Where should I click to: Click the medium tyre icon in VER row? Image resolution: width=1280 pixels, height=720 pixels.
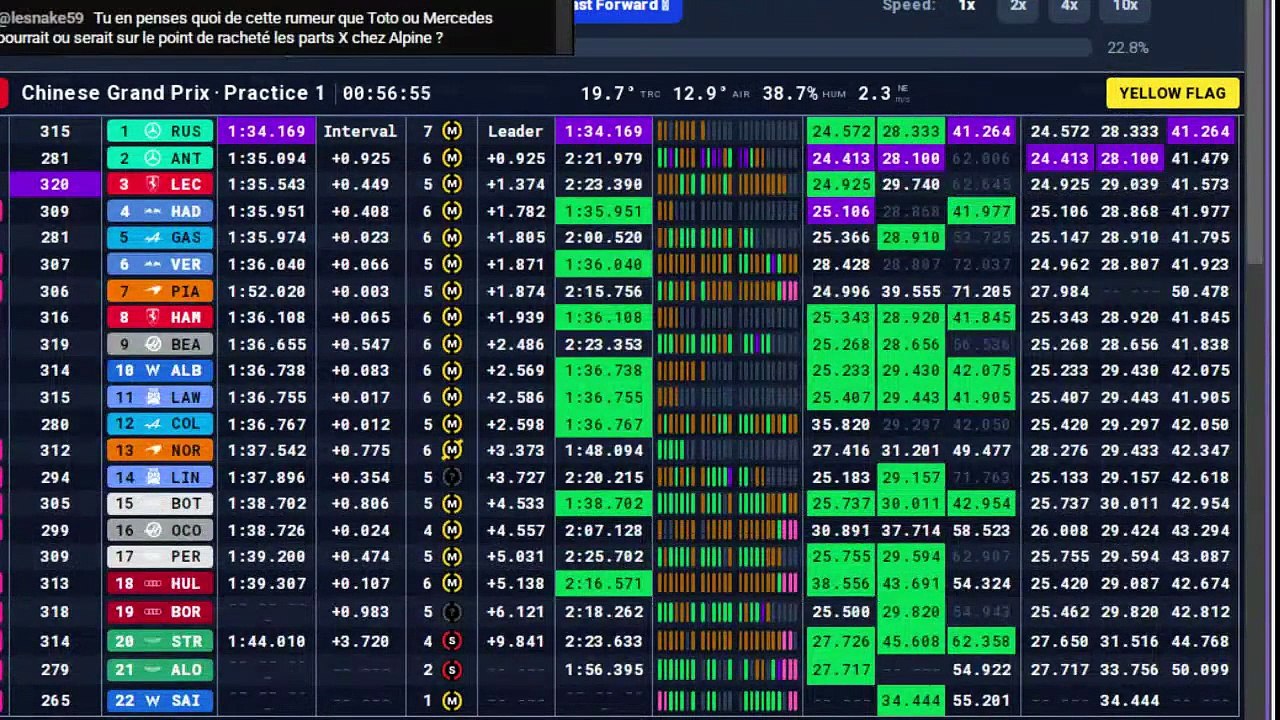pyautogui.click(x=452, y=264)
